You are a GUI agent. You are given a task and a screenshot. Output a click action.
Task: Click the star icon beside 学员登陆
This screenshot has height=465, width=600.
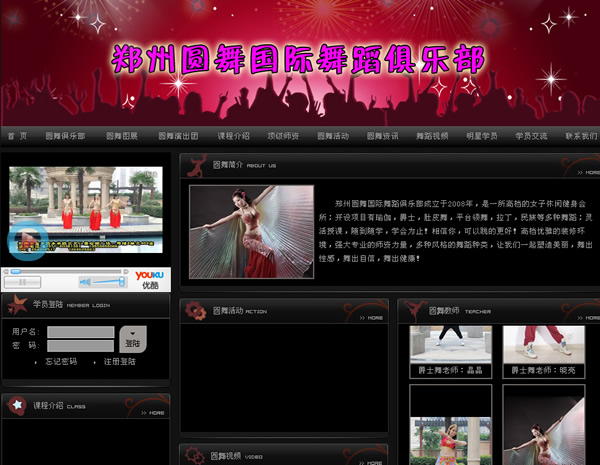pos(17,305)
